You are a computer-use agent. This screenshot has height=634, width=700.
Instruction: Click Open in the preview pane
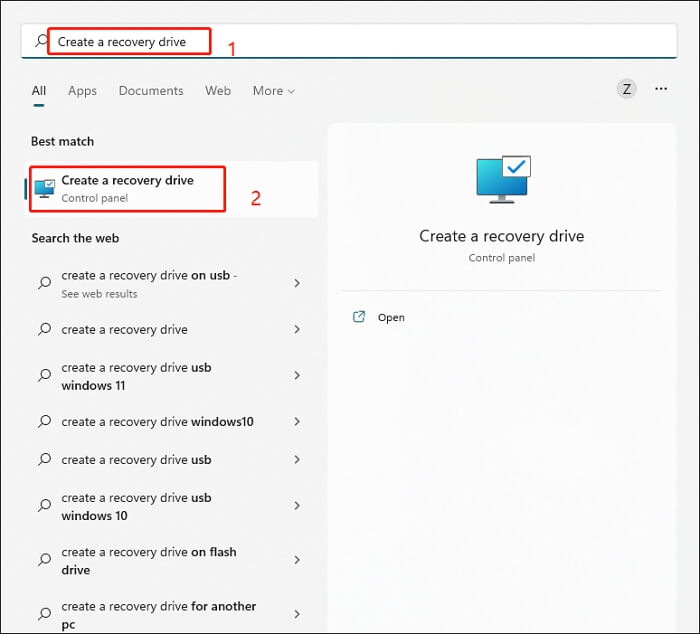click(x=391, y=317)
